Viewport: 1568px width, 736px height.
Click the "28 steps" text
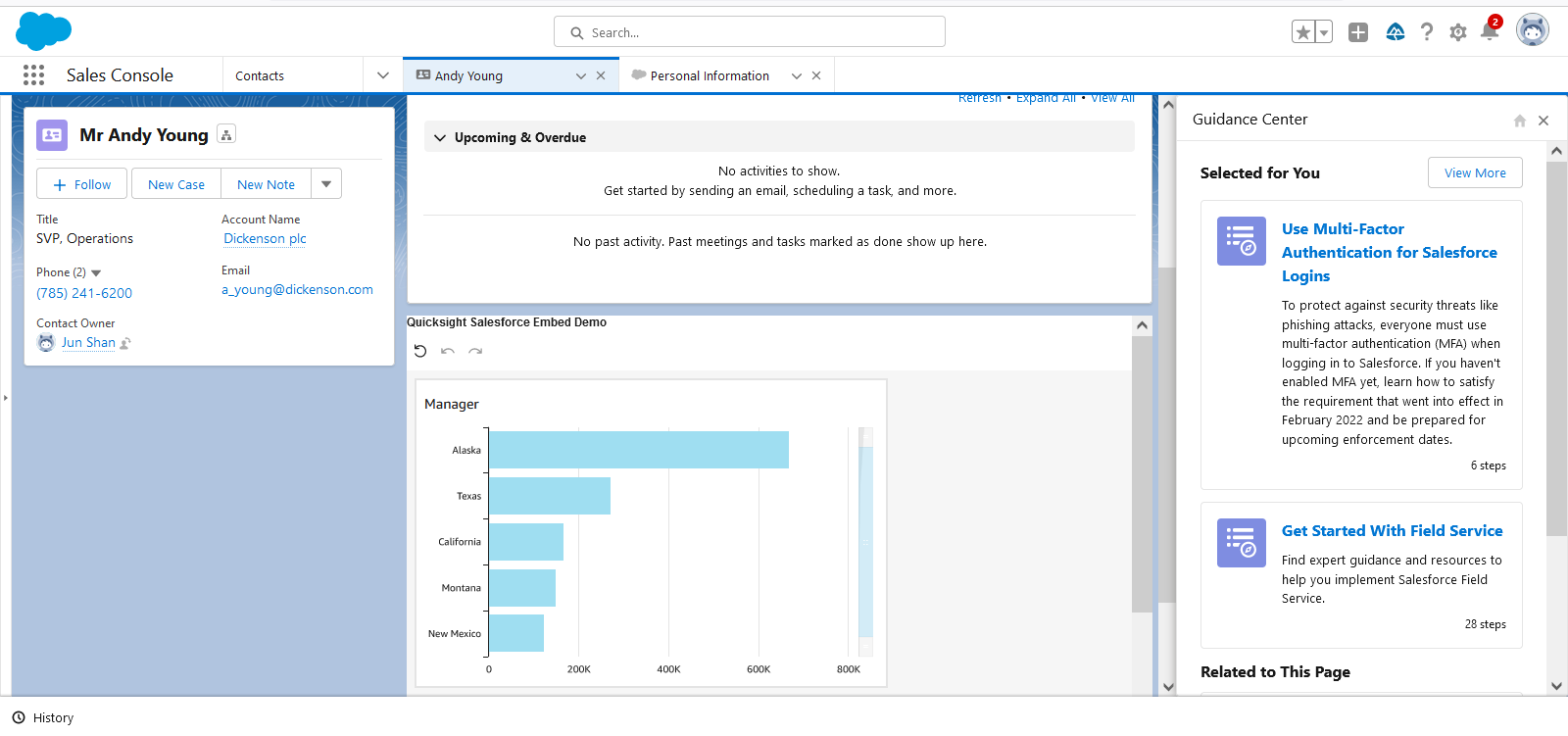point(1485,624)
